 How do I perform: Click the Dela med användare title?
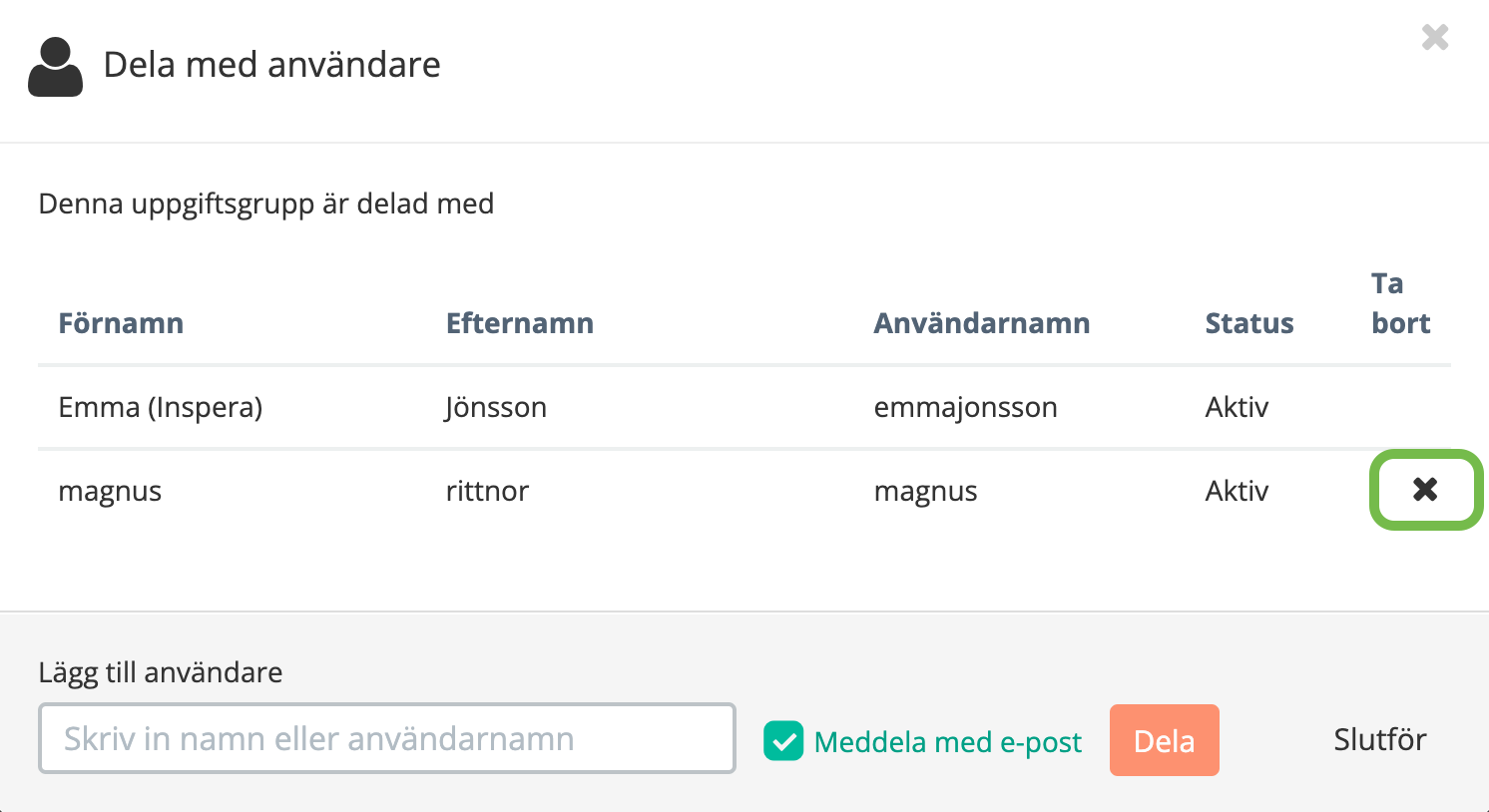[x=271, y=65]
